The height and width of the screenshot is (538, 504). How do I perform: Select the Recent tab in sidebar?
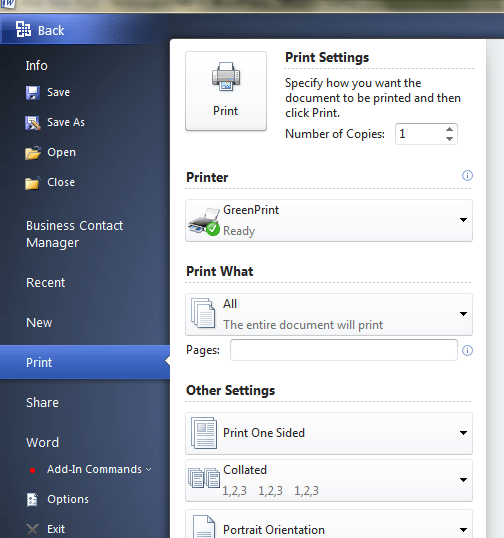[46, 283]
